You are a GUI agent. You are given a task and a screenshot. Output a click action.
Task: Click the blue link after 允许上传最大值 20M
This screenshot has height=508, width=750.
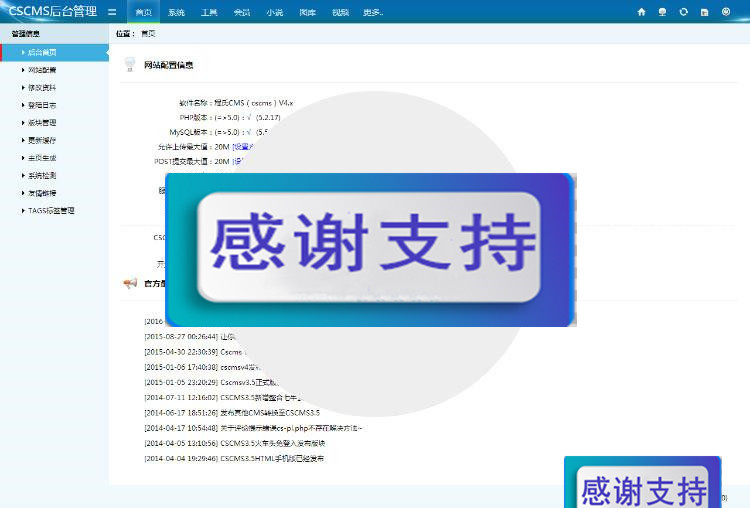(243, 147)
